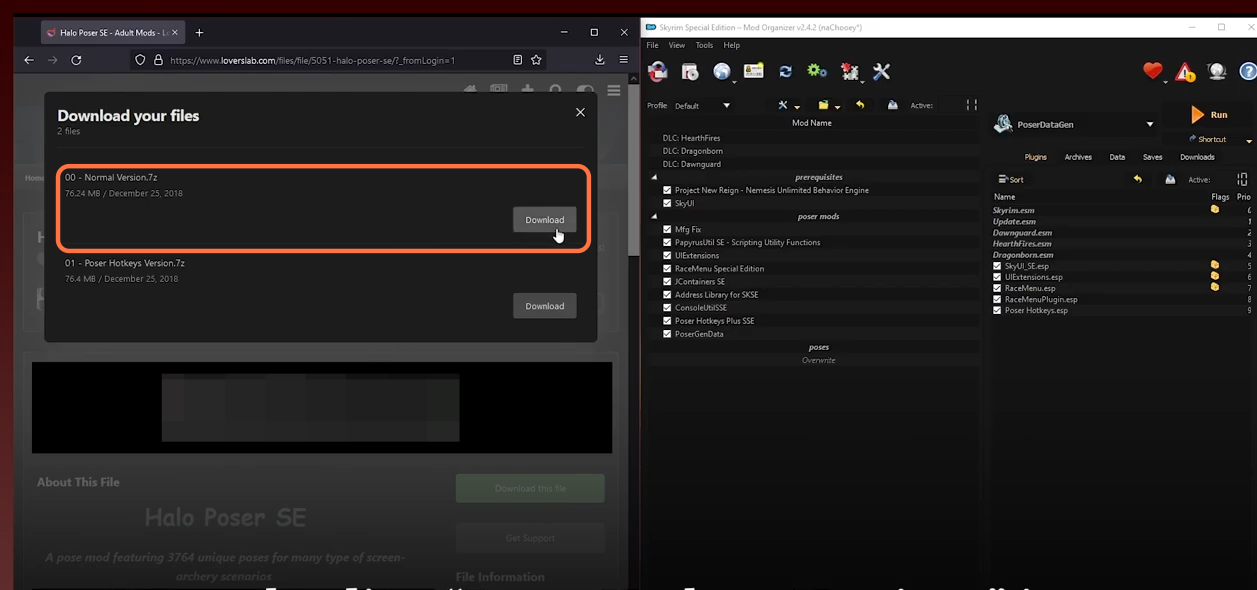Screen dimensions: 1257x590
Task: Toggle the JContainers SE mod checkbox
Action: [667, 281]
